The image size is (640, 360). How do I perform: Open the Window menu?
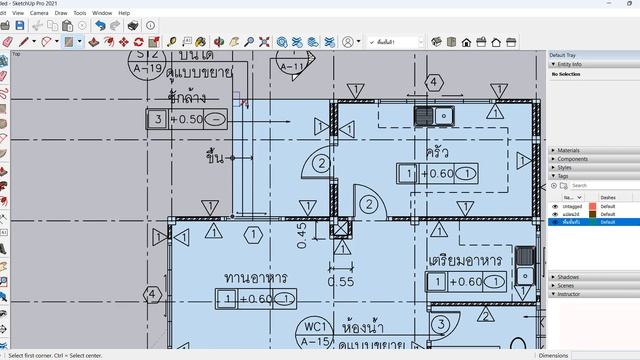click(x=102, y=13)
